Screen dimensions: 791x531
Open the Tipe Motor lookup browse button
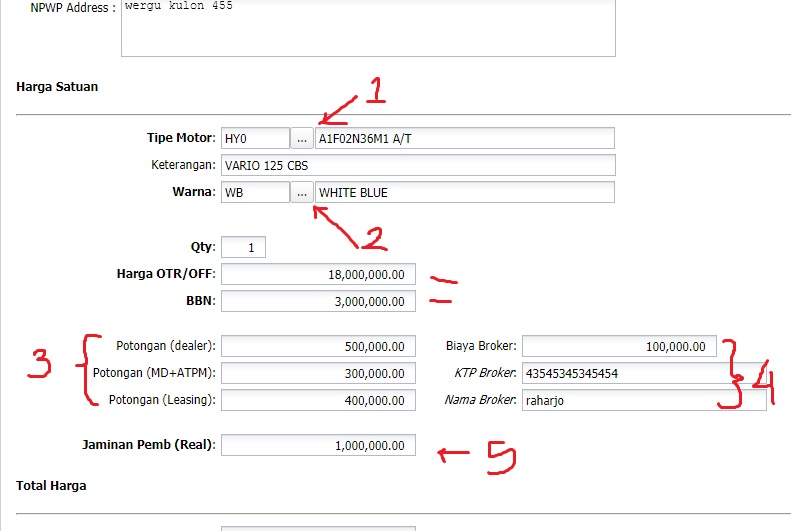[x=302, y=138]
